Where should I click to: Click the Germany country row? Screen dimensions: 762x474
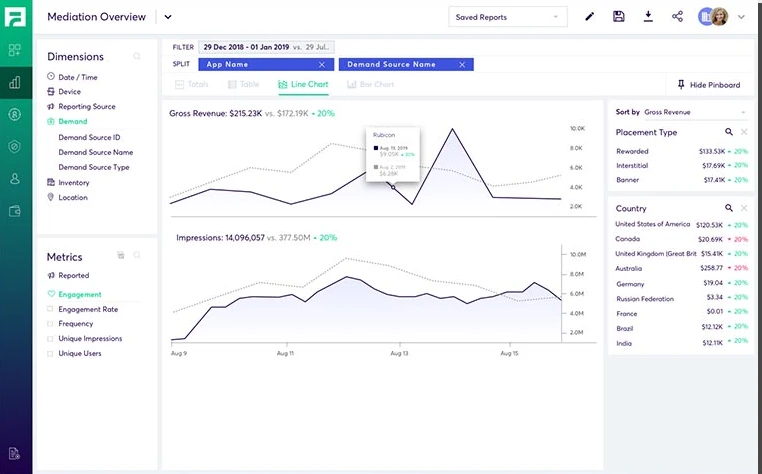coord(681,283)
